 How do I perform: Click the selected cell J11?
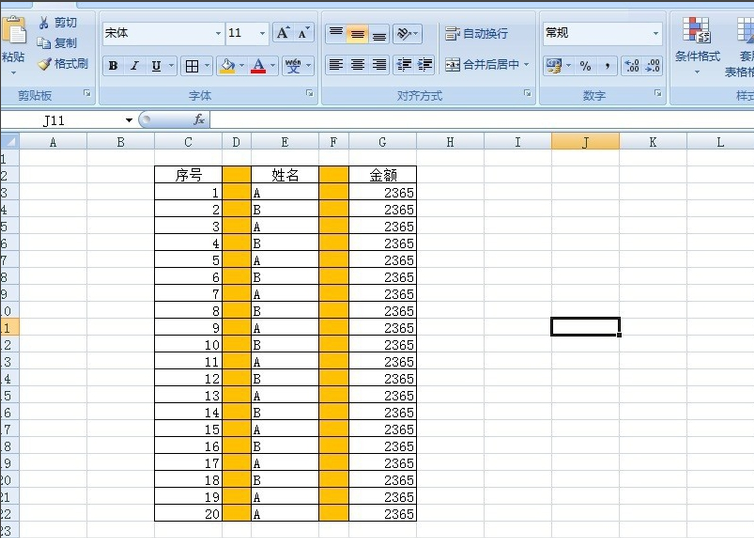tap(585, 327)
